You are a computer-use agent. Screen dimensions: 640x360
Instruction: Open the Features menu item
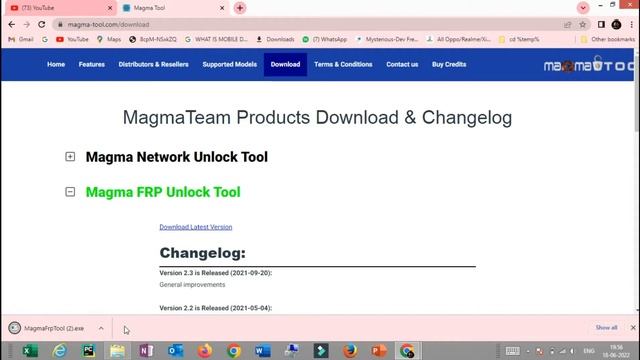(92, 64)
